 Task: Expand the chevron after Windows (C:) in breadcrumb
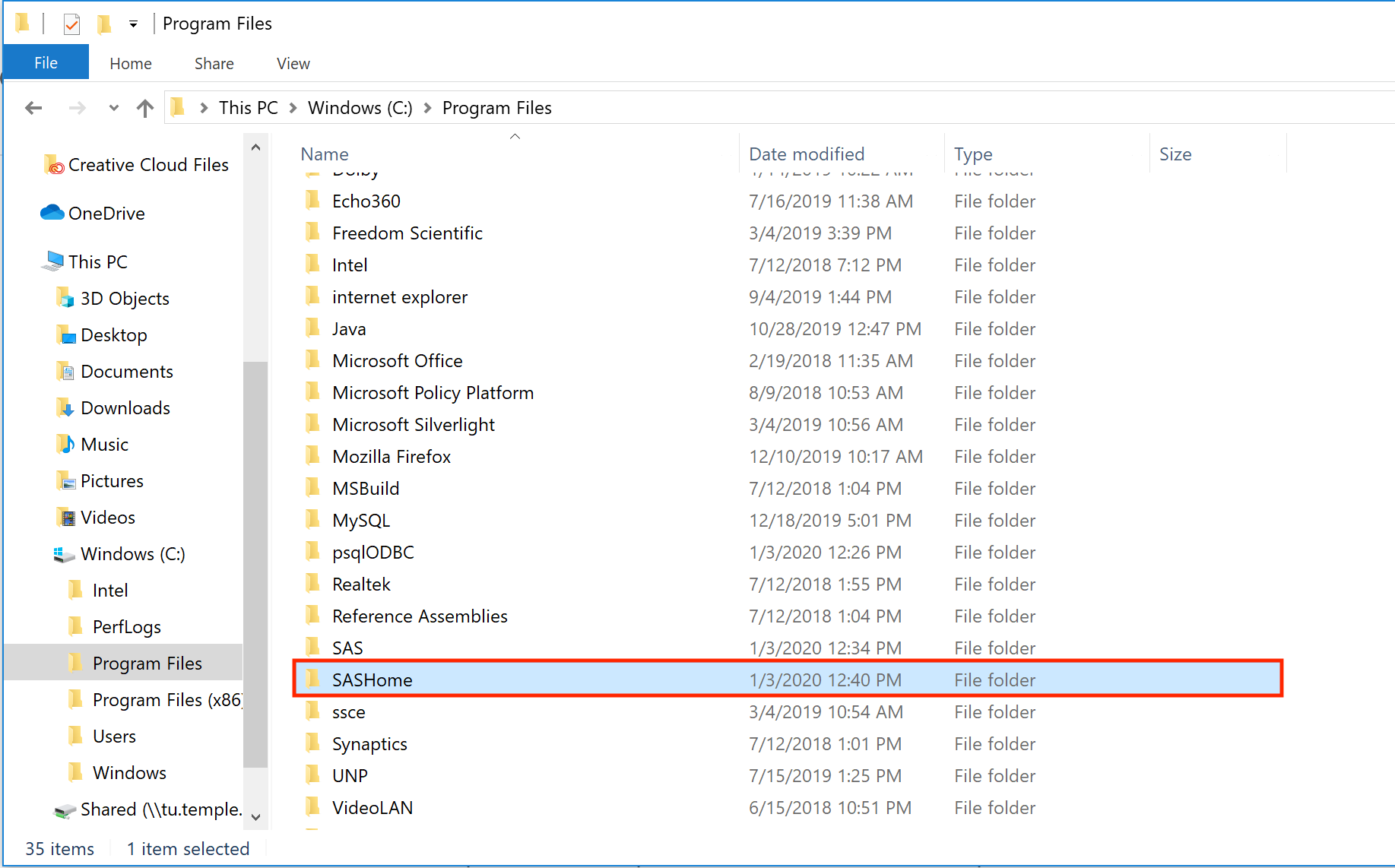coord(428,108)
